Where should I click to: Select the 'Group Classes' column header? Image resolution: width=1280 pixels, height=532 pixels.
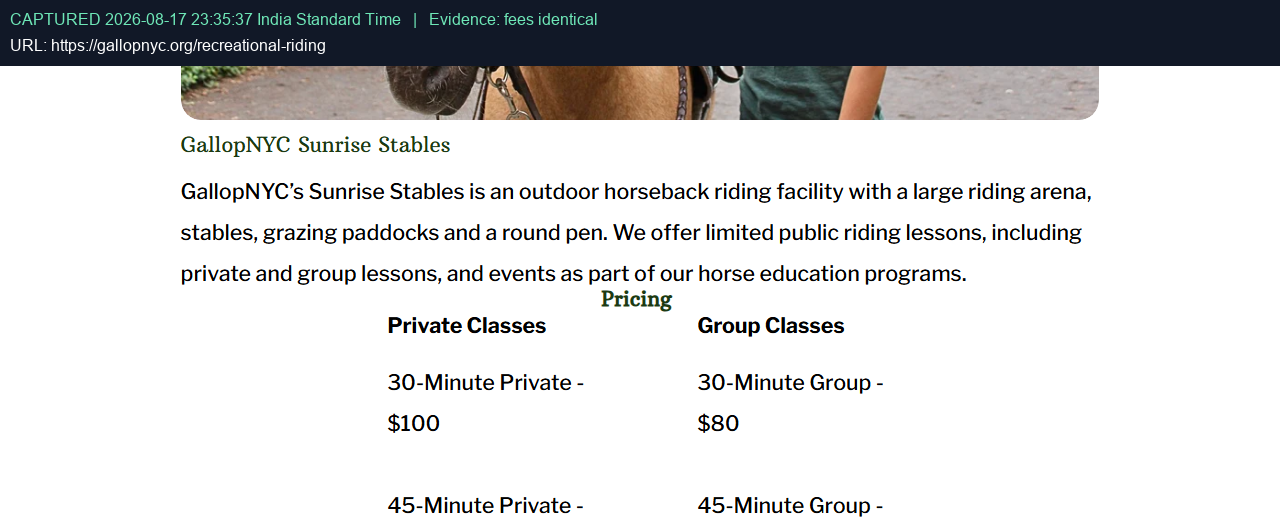tap(771, 326)
